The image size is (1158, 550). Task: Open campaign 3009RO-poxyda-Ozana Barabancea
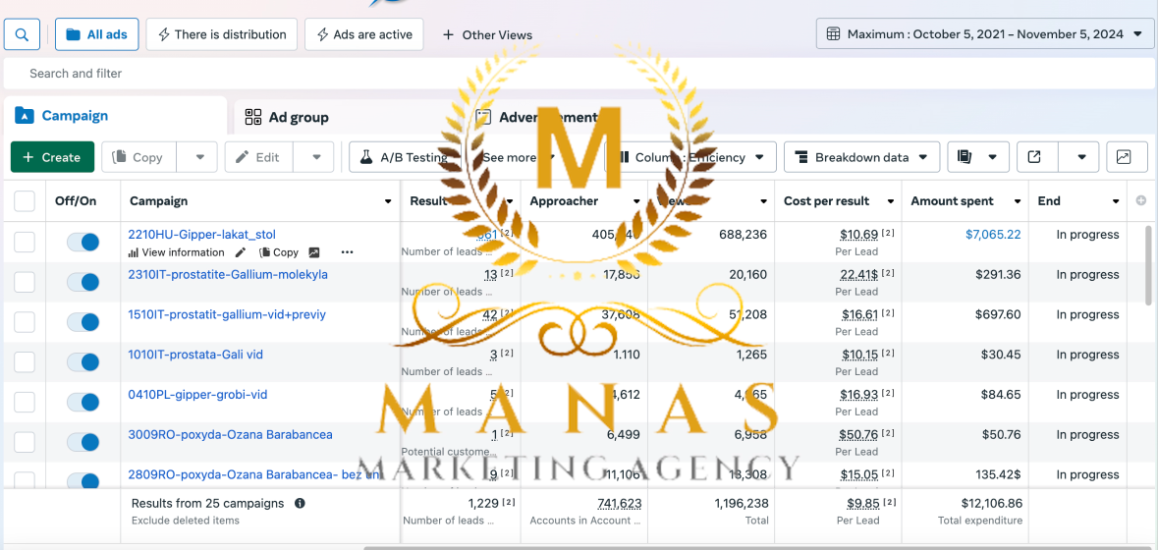pyautogui.click(x=230, y=435)
